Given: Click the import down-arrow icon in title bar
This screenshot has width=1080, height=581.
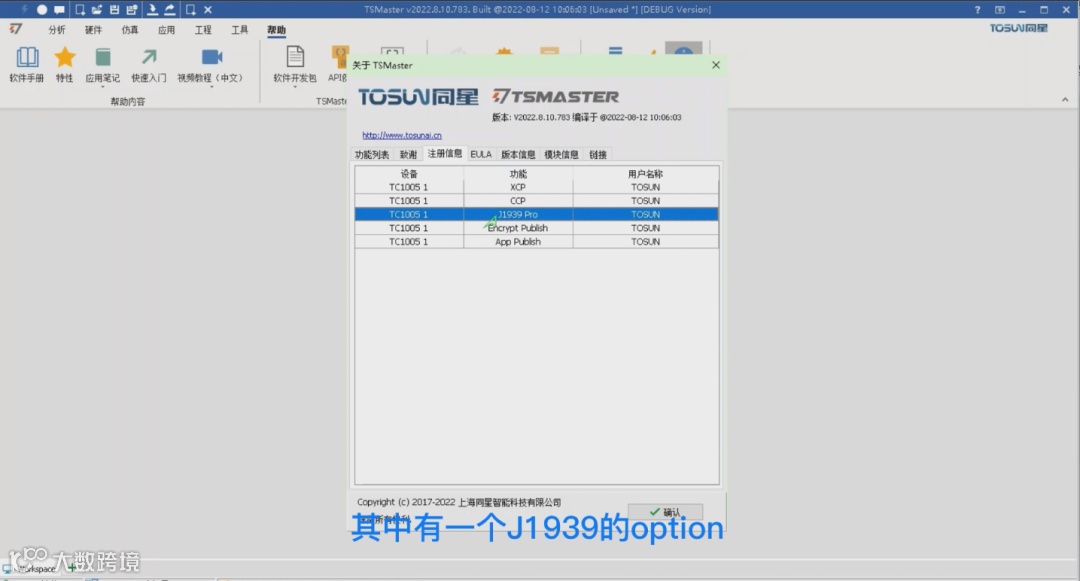Looking at the screenshot, I should coord(152,10).
